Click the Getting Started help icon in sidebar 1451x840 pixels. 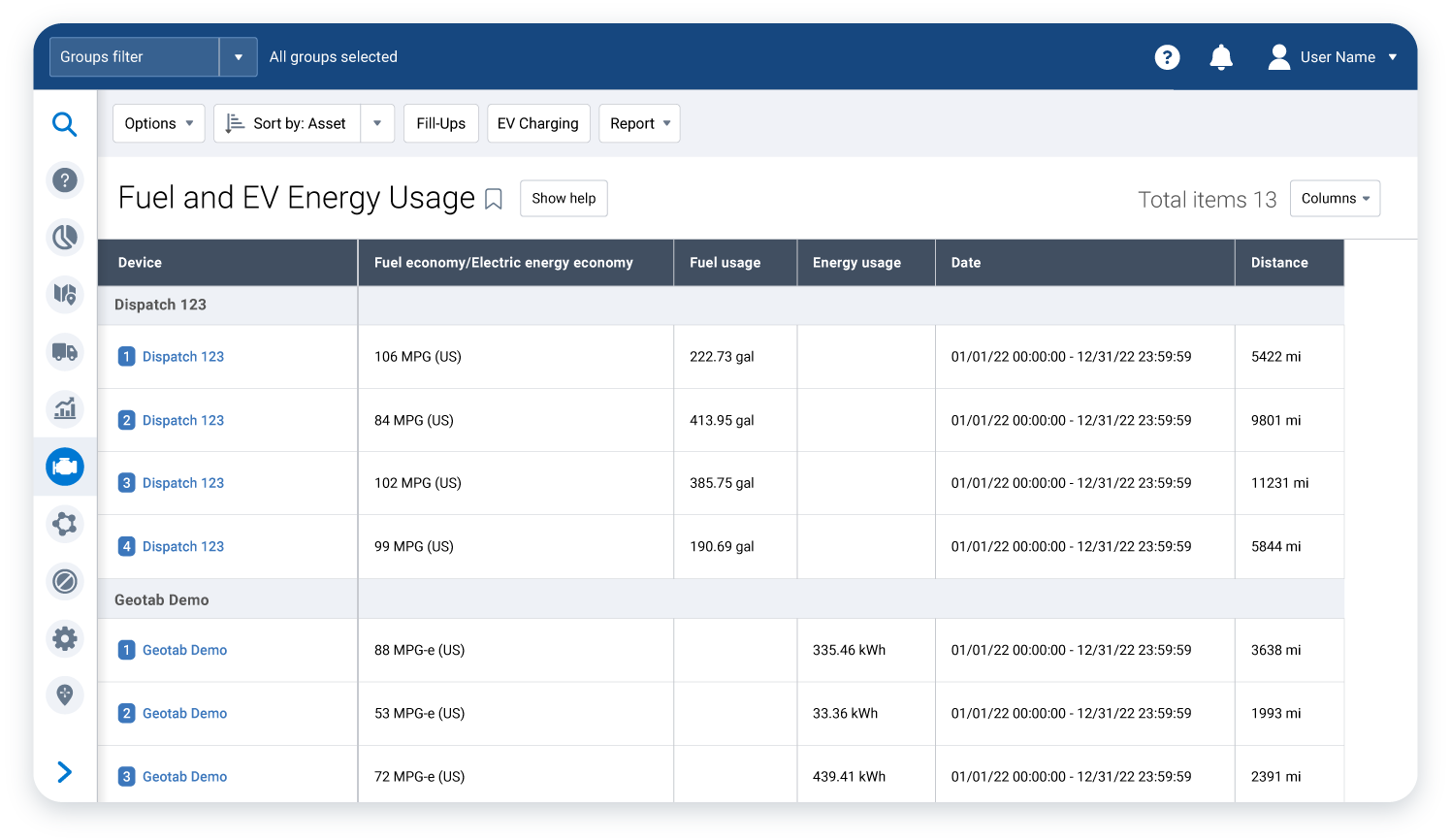click(x=64, y=180)
